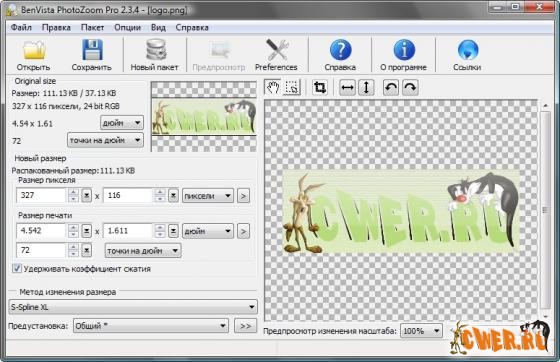The width and height of the screenshot is (560, 362).
Task: Click the >> button next to preset
Action: 245,326
